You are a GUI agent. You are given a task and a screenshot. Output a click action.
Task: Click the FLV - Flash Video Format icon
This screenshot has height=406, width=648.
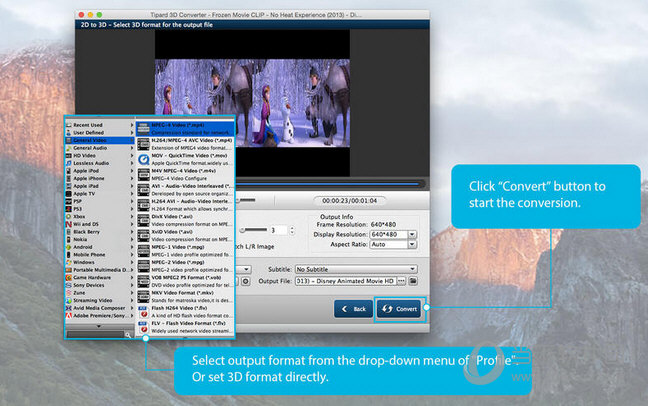pos(143,327)
